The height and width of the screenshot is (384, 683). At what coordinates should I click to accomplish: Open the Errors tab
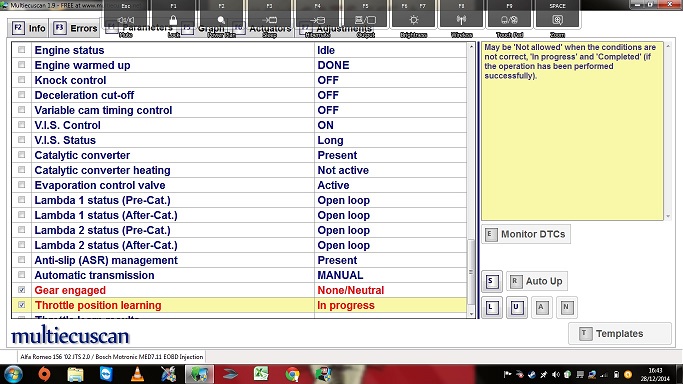75,28
